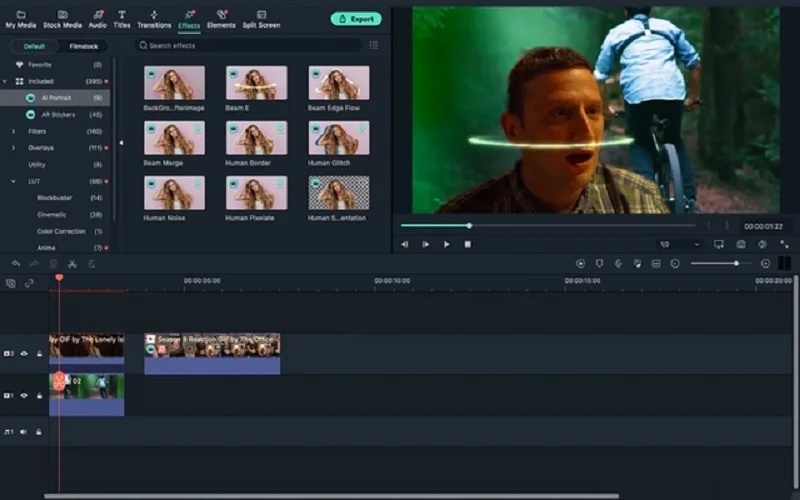This screenshot has width=800, height=500.
Task: Click the Export button
Action: [x=356, y=18]
